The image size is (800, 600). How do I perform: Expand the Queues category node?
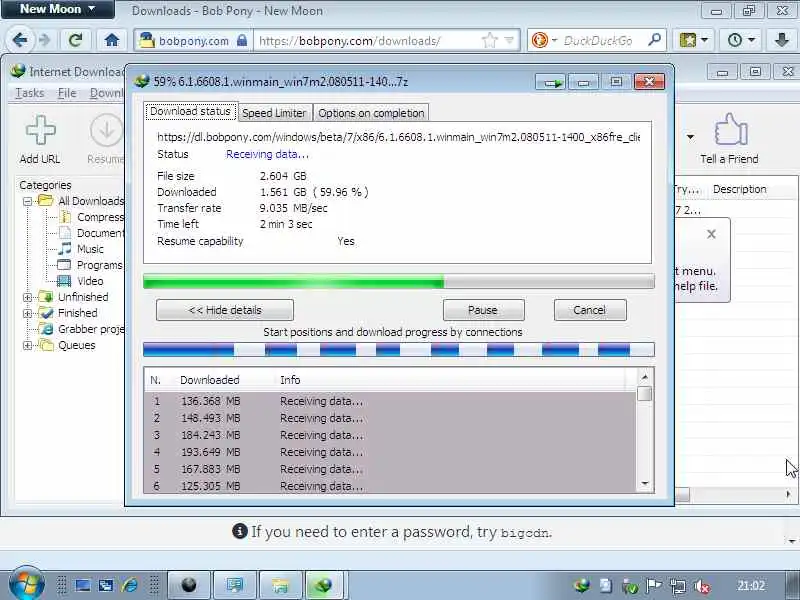point(28,345)
